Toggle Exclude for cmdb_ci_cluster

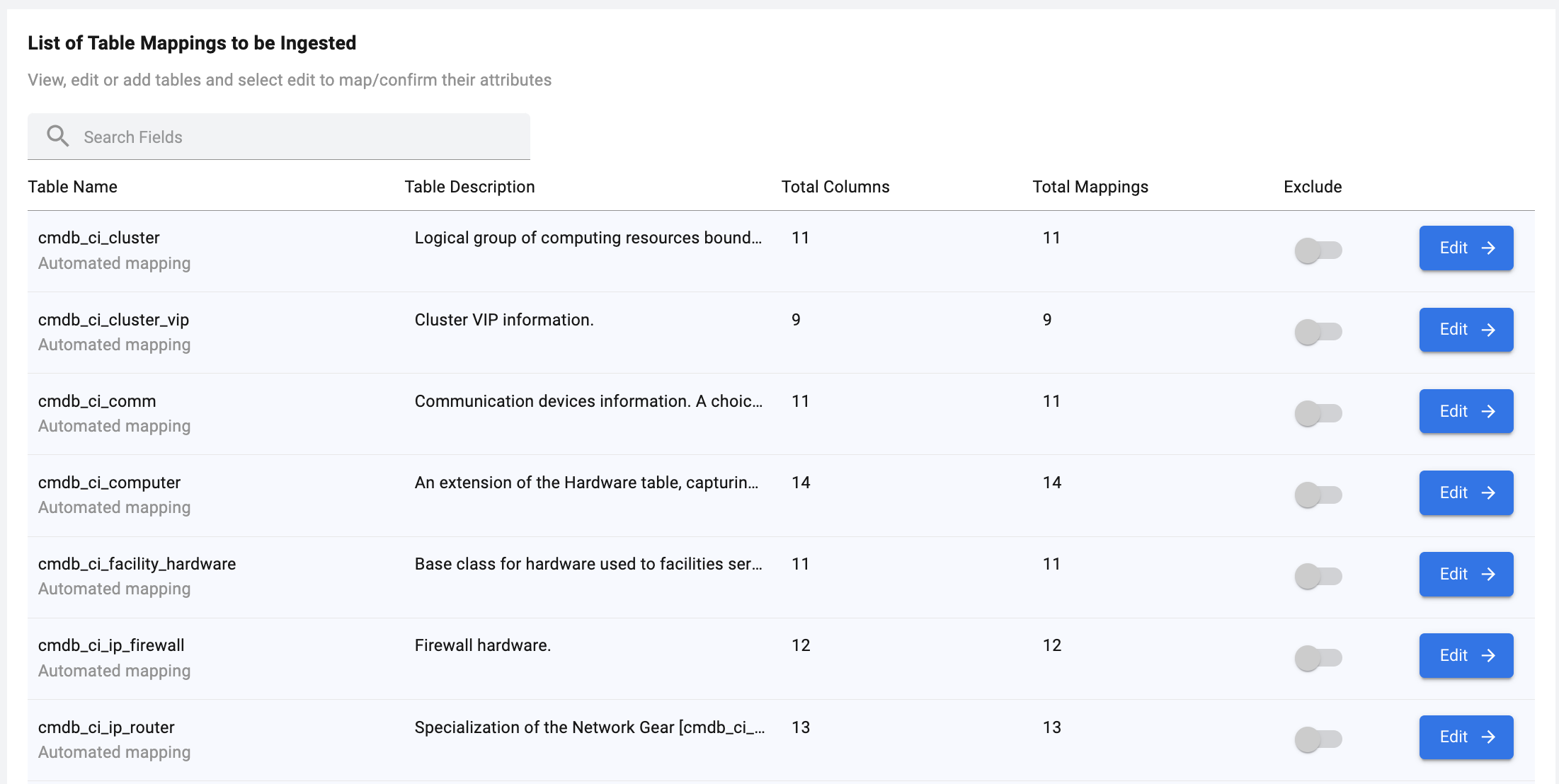click(x=1318, y=250)
